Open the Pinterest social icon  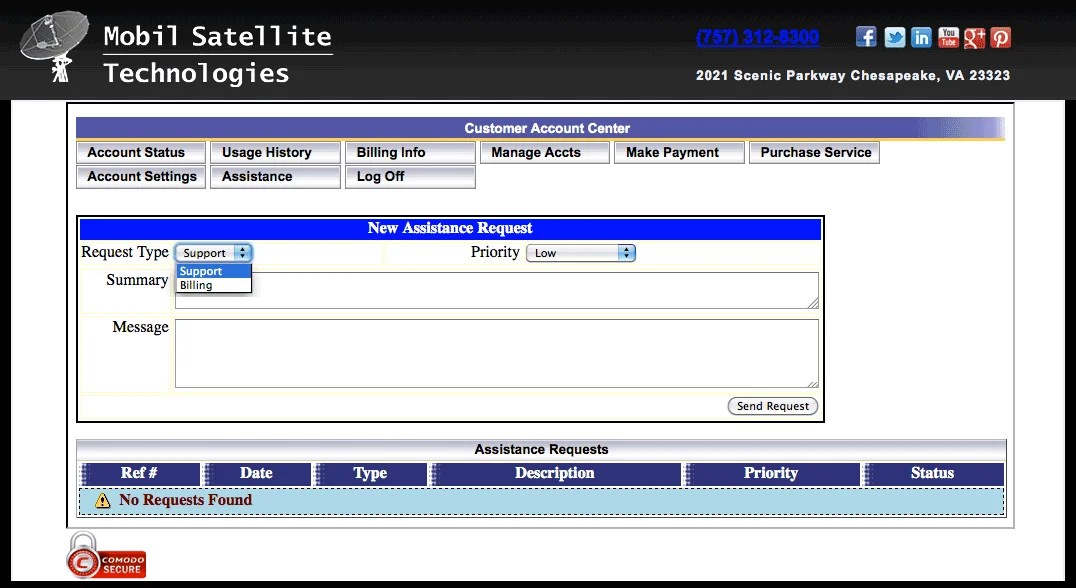[x=1001, y=37]
